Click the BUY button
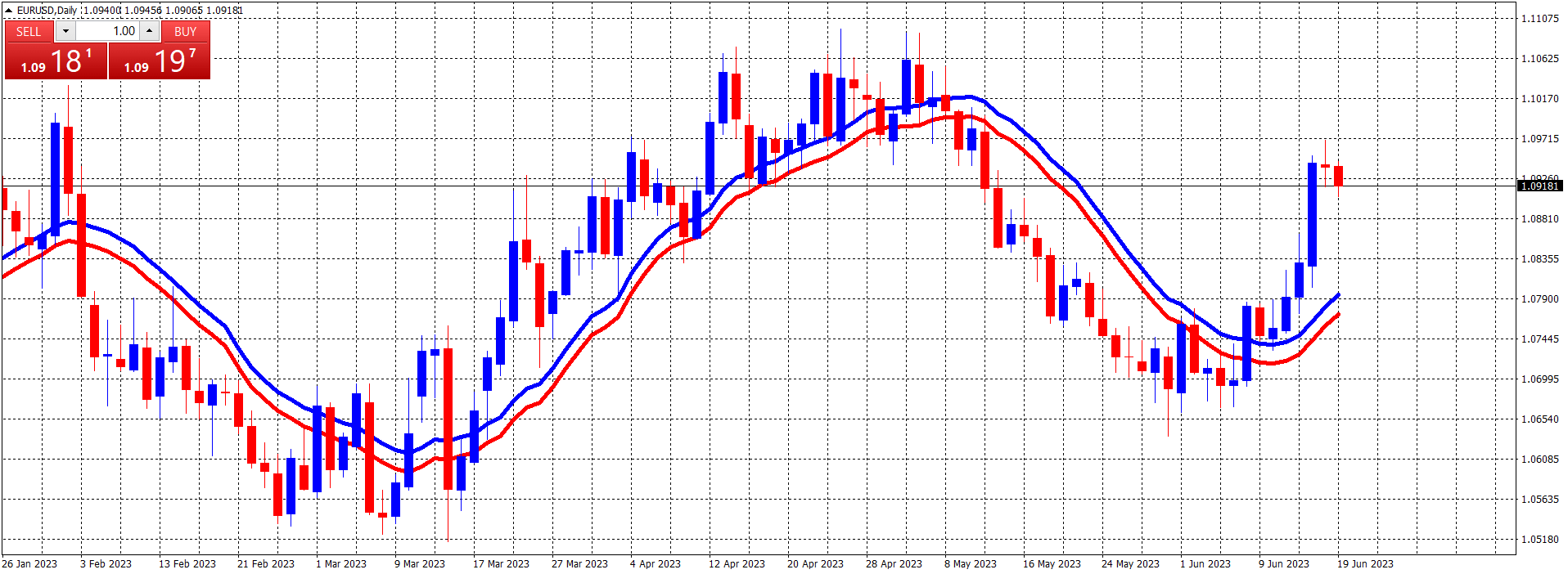Viewport: 1568px width, 574px height. coord(186,31)
